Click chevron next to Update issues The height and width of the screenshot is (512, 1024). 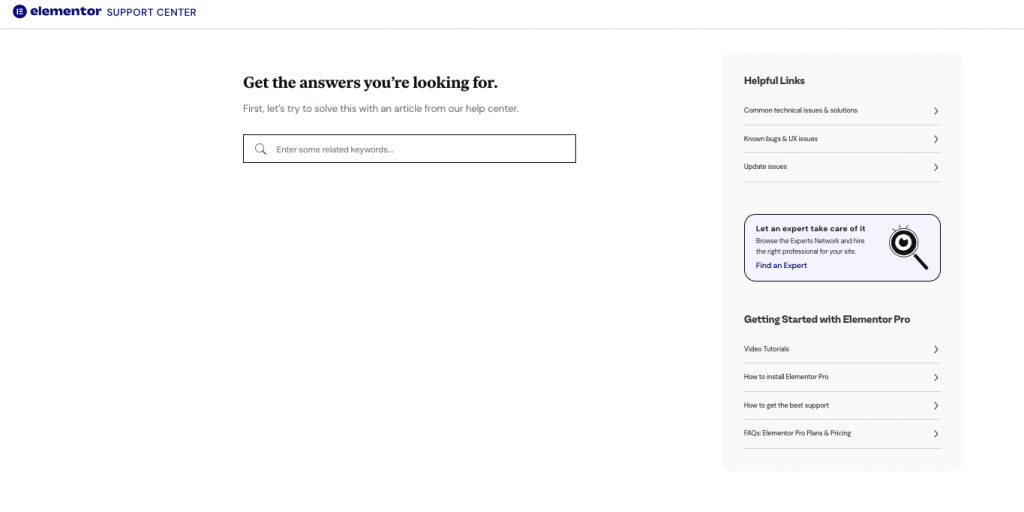point(935,167)
